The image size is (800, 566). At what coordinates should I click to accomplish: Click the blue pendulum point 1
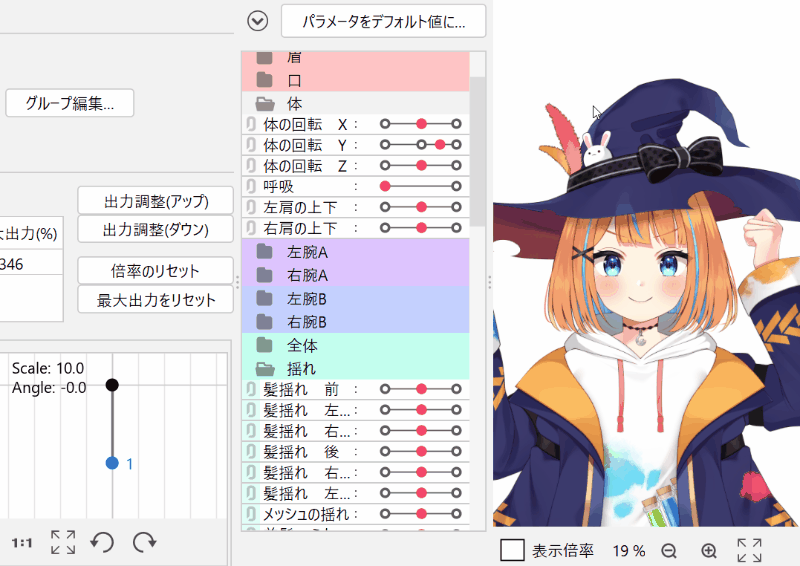(x=112, y=463)
